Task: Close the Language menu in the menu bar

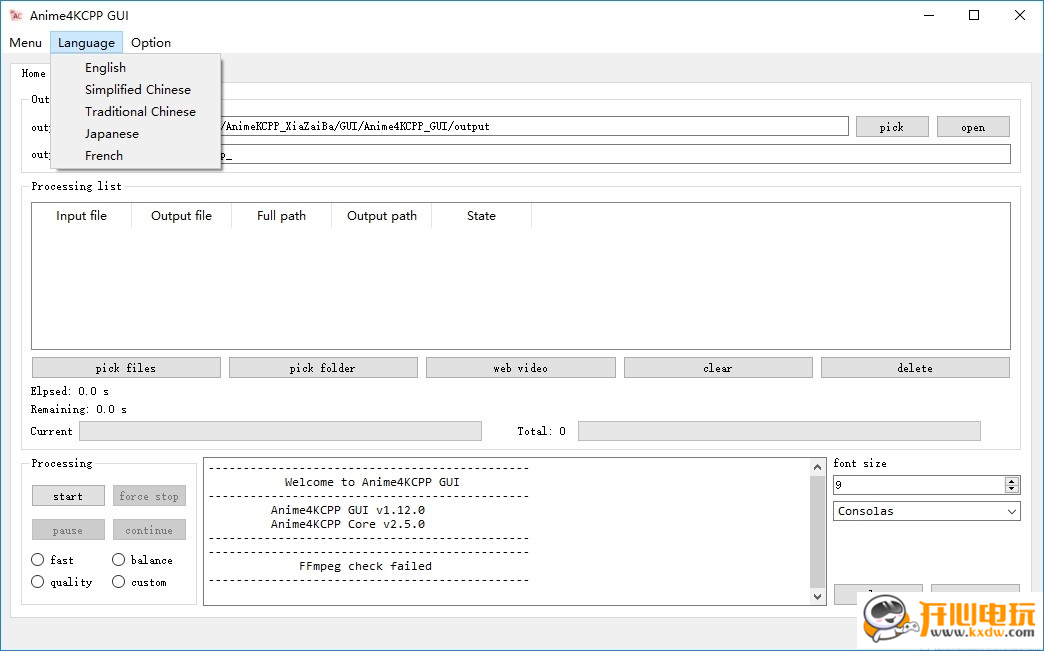Action: (86, 43)
